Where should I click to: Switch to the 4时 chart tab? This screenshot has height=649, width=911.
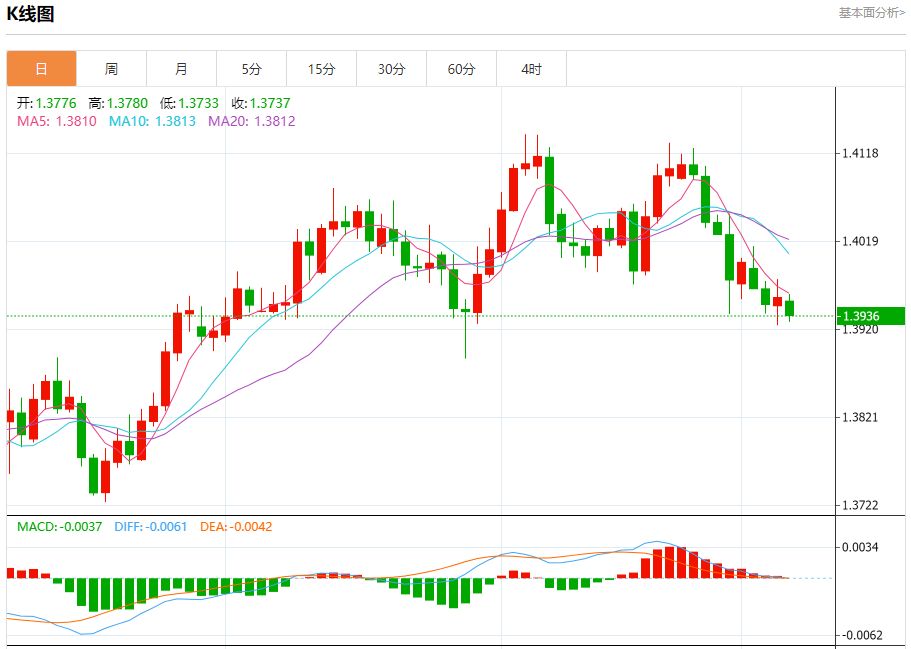click(531, 69)
